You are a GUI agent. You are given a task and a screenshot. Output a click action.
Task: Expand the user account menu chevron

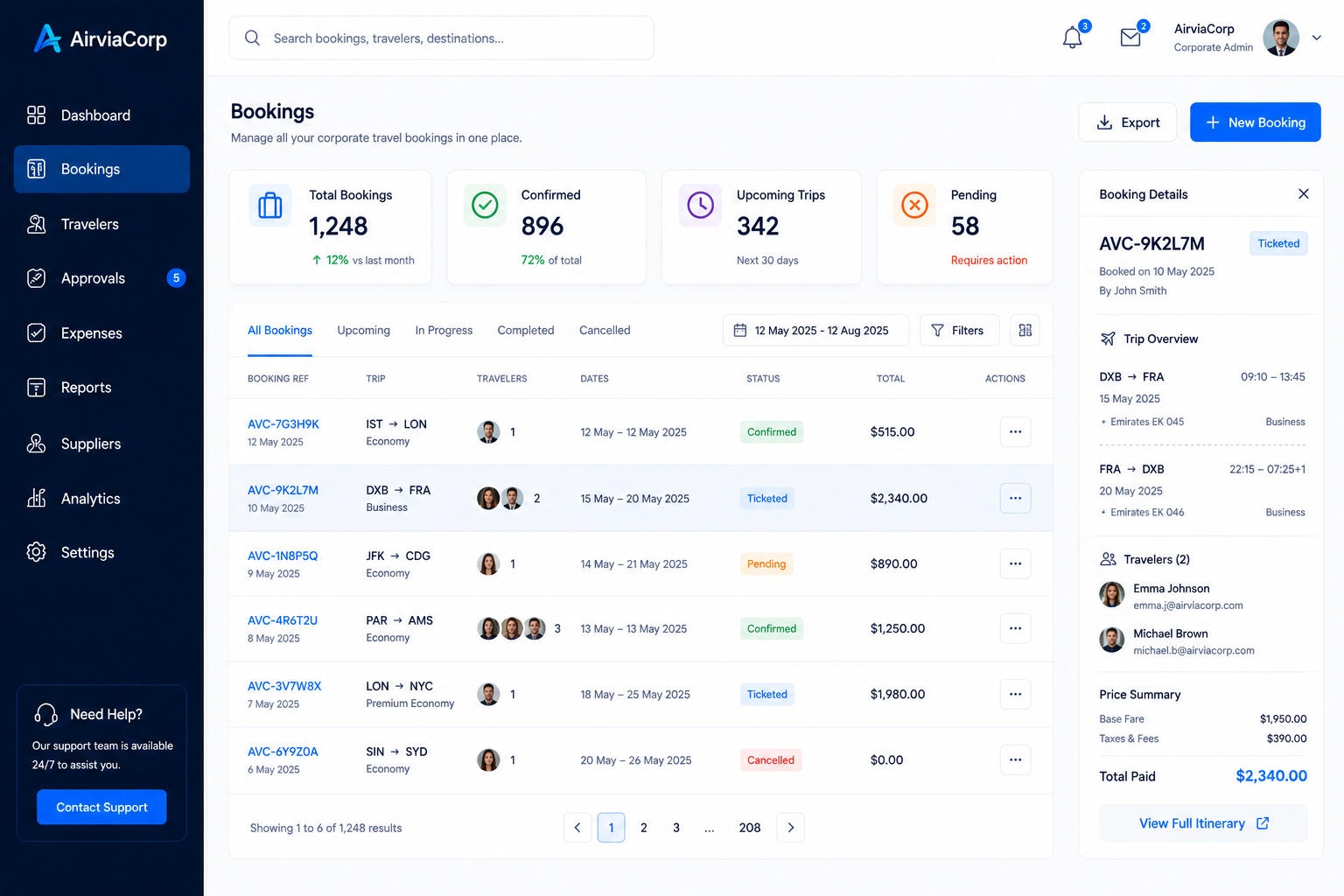click(1316, 38)
